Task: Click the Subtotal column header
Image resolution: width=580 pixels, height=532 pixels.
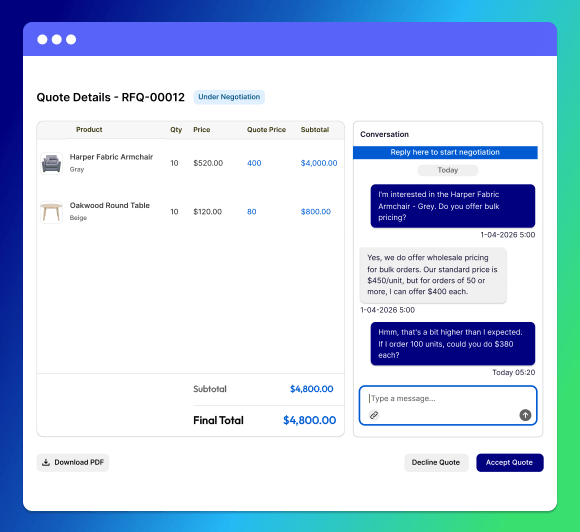Action: 315,129
